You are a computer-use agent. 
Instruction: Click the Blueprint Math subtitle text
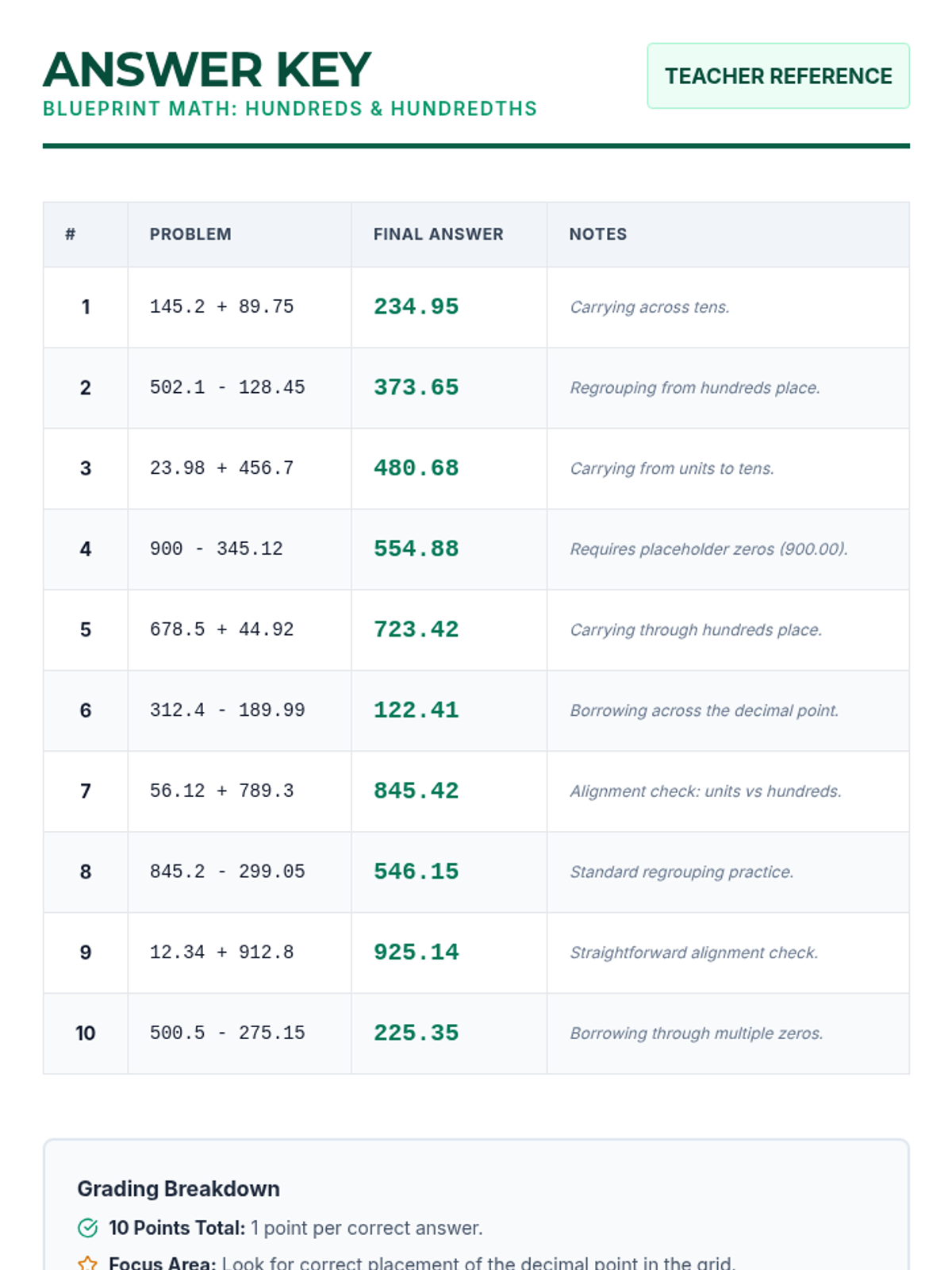(290, 109)
